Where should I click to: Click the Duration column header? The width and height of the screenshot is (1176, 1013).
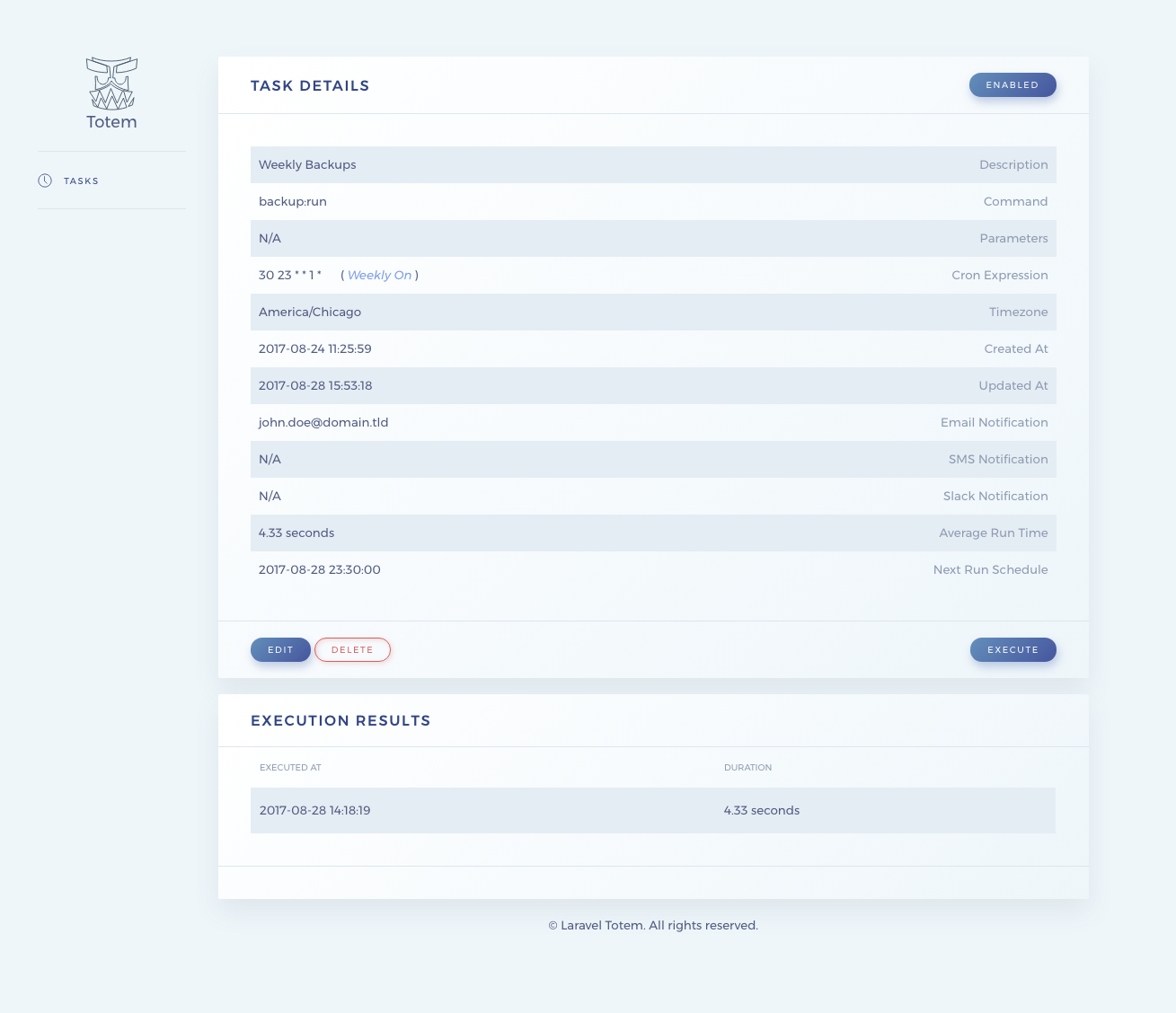[x=747, y=768]
